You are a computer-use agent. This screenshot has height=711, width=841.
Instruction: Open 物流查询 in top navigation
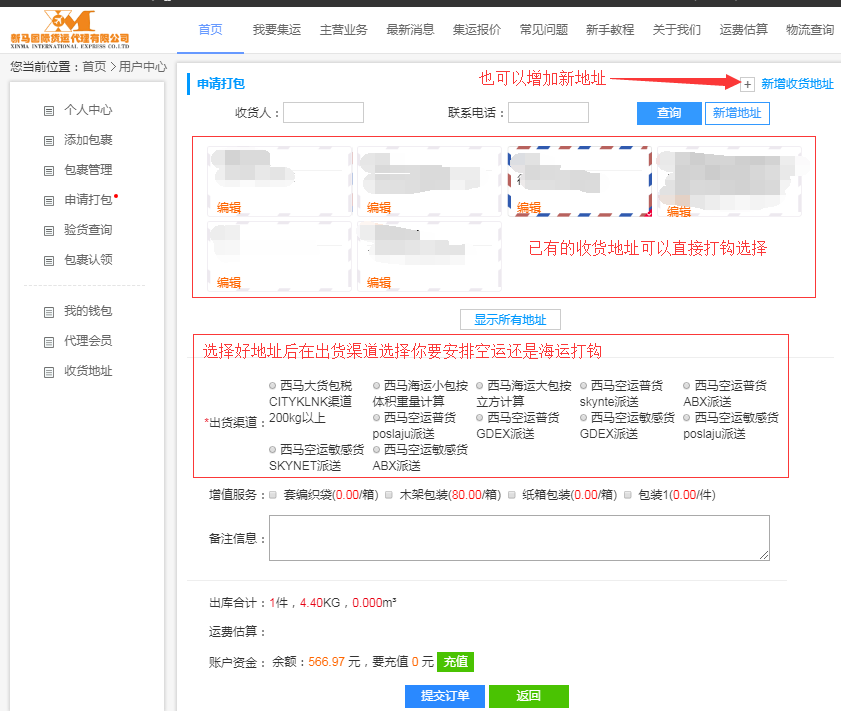(x=810, y=29)
